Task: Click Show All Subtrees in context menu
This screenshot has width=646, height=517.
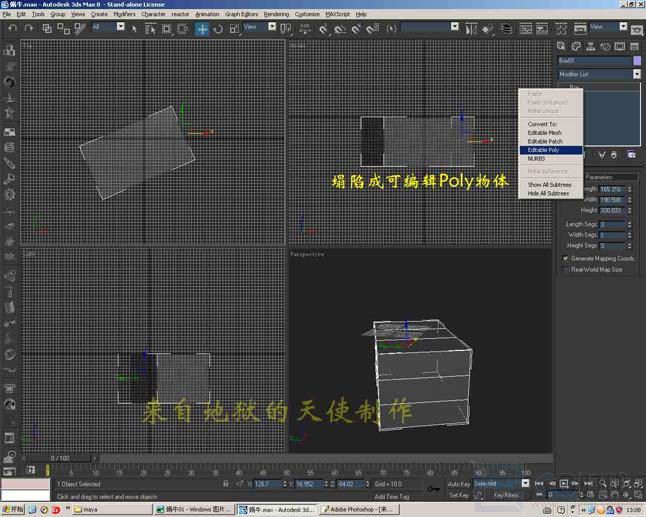Action: pos(551,185)
